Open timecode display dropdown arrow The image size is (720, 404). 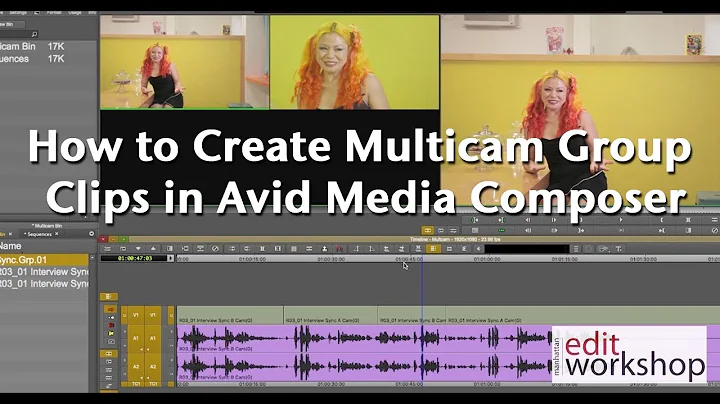(x=171, y=258)
